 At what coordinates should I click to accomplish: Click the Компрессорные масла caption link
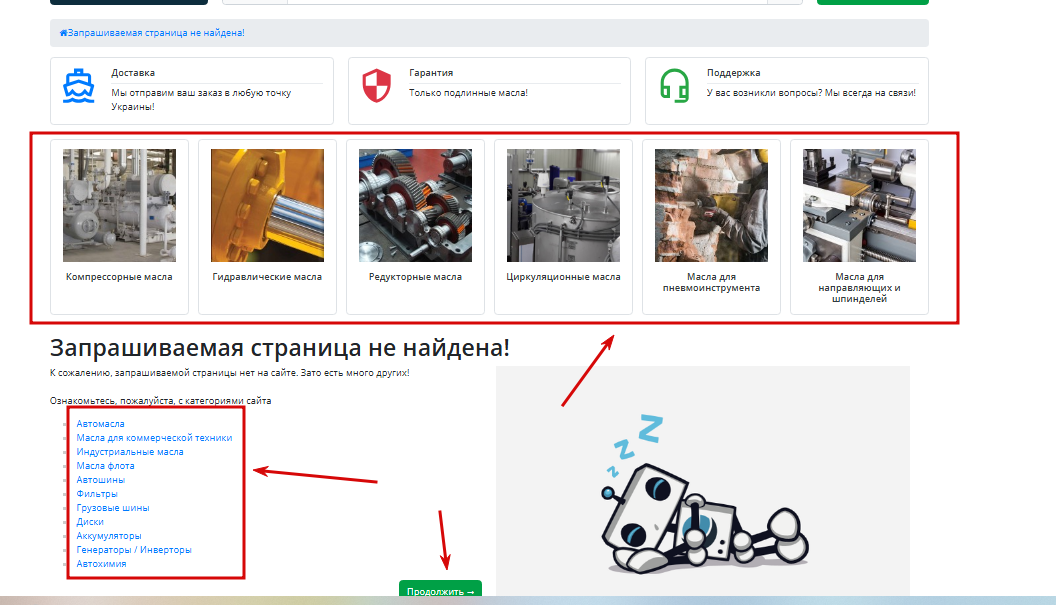click(119, 277)
